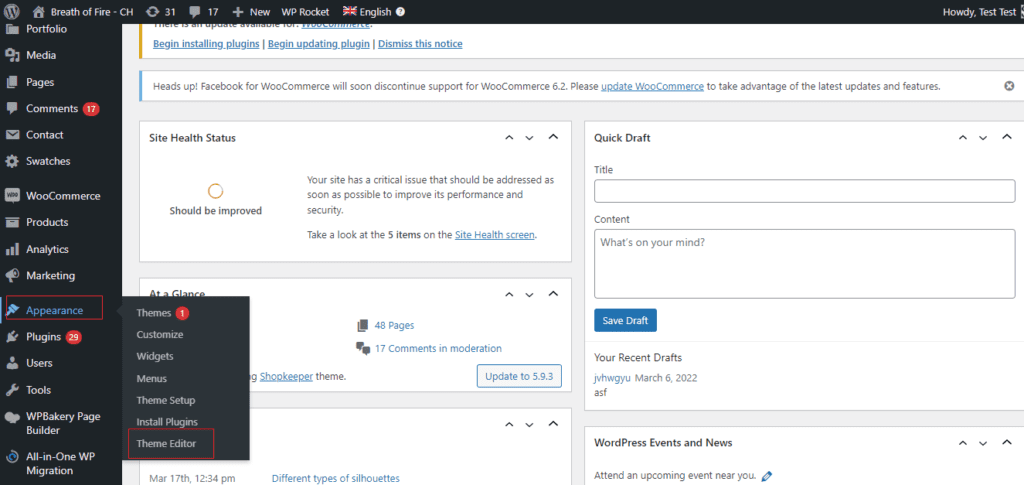
Task: Focus the What's on your mind textarea
Action: tap(805, 264)
